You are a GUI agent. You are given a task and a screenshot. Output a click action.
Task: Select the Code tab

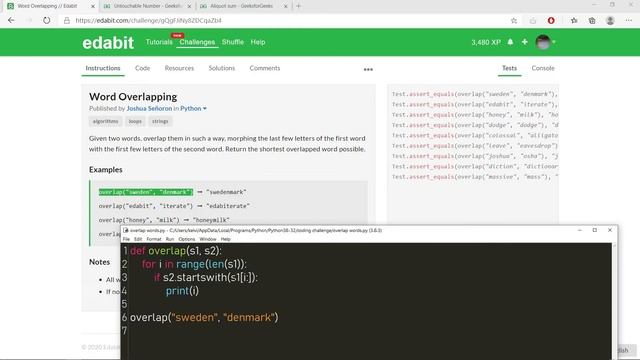click(x=142, y=68)
